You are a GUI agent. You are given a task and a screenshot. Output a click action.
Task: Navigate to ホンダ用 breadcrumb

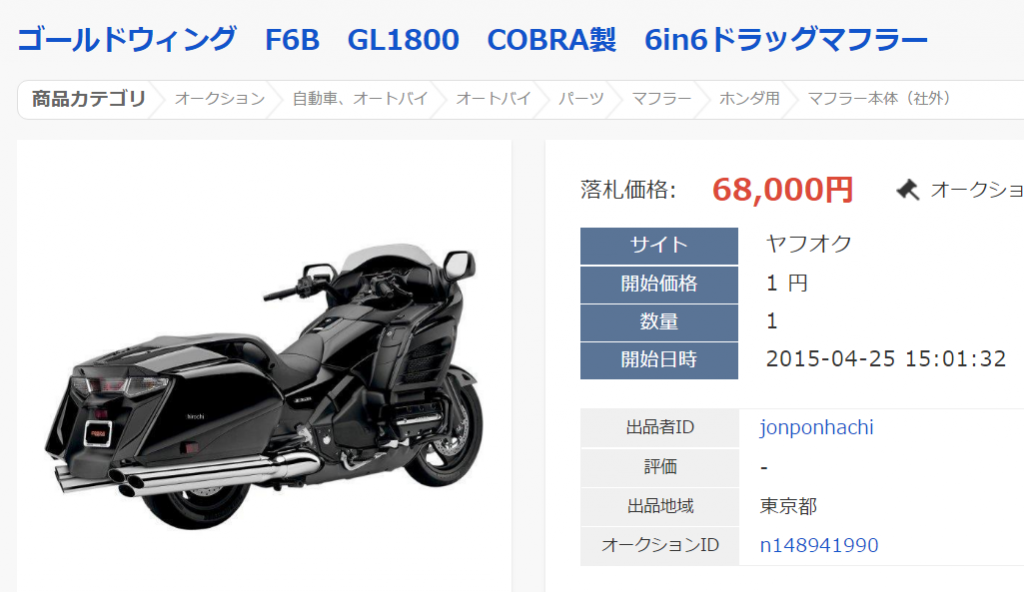click(750, 99)
